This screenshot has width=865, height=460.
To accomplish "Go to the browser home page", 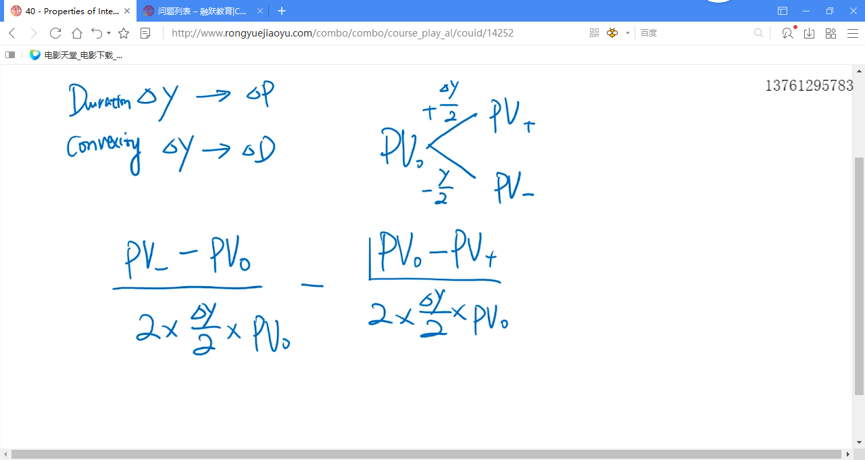I will [77, 33].
